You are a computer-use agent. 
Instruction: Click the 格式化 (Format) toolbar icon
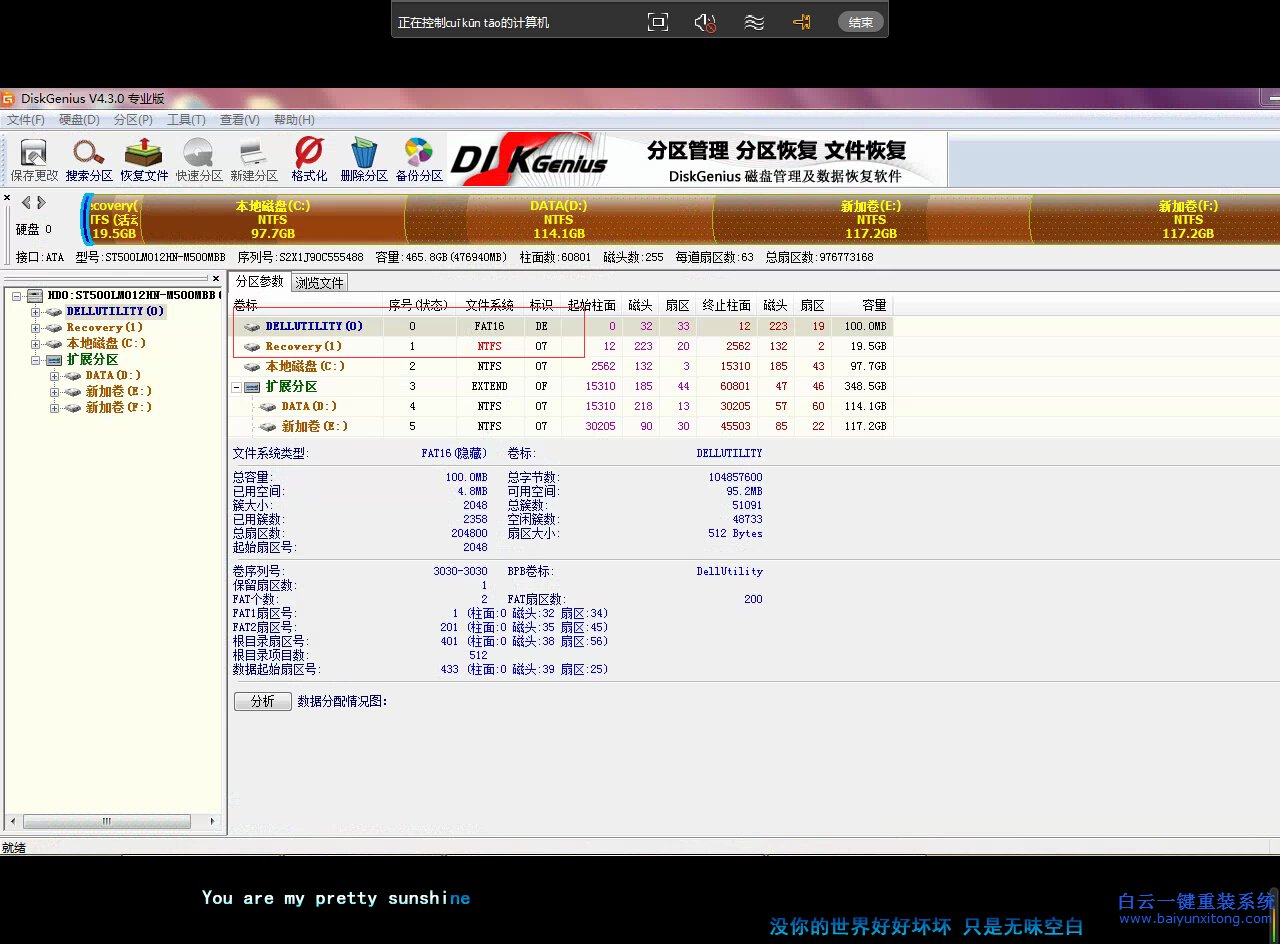click(x=307, y=159)
